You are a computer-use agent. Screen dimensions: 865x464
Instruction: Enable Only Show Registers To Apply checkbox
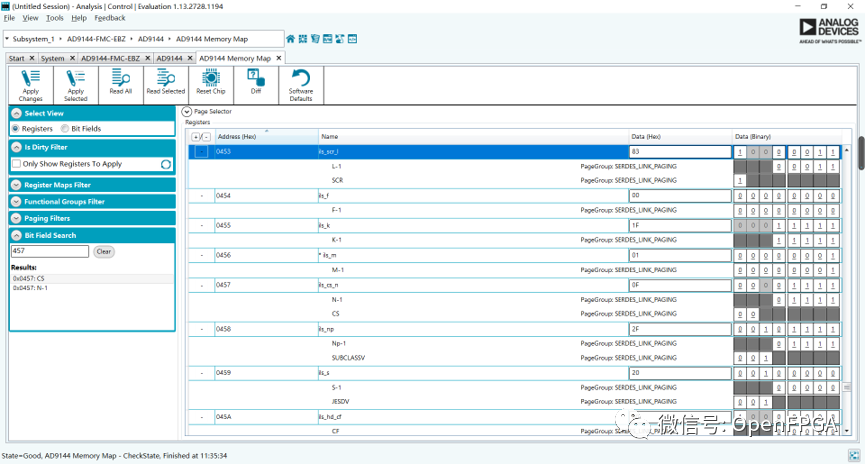[x=17, y=164]
